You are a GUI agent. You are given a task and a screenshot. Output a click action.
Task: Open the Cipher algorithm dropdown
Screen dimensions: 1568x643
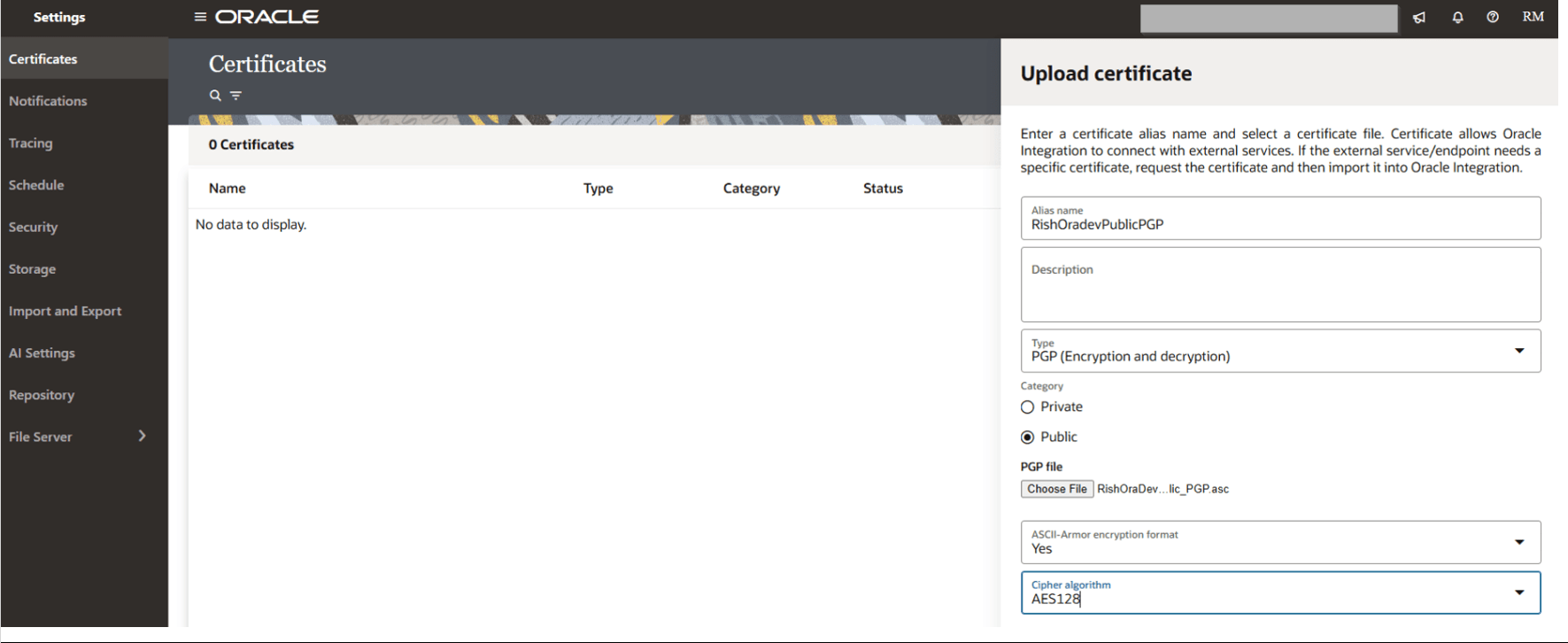1518,593
